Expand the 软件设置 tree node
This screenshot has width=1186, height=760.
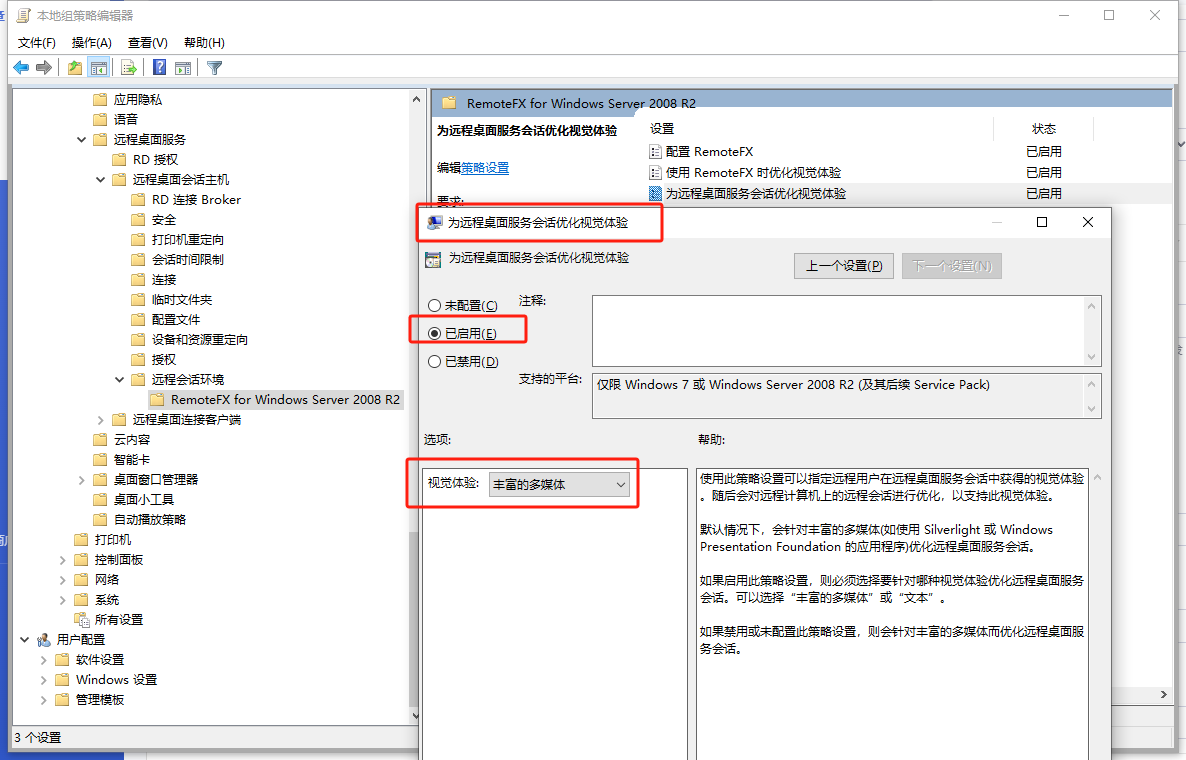point(44,659)
